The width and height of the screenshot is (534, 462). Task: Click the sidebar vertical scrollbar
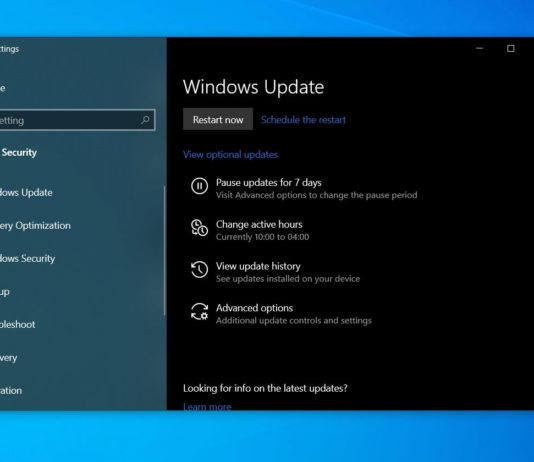164,250
